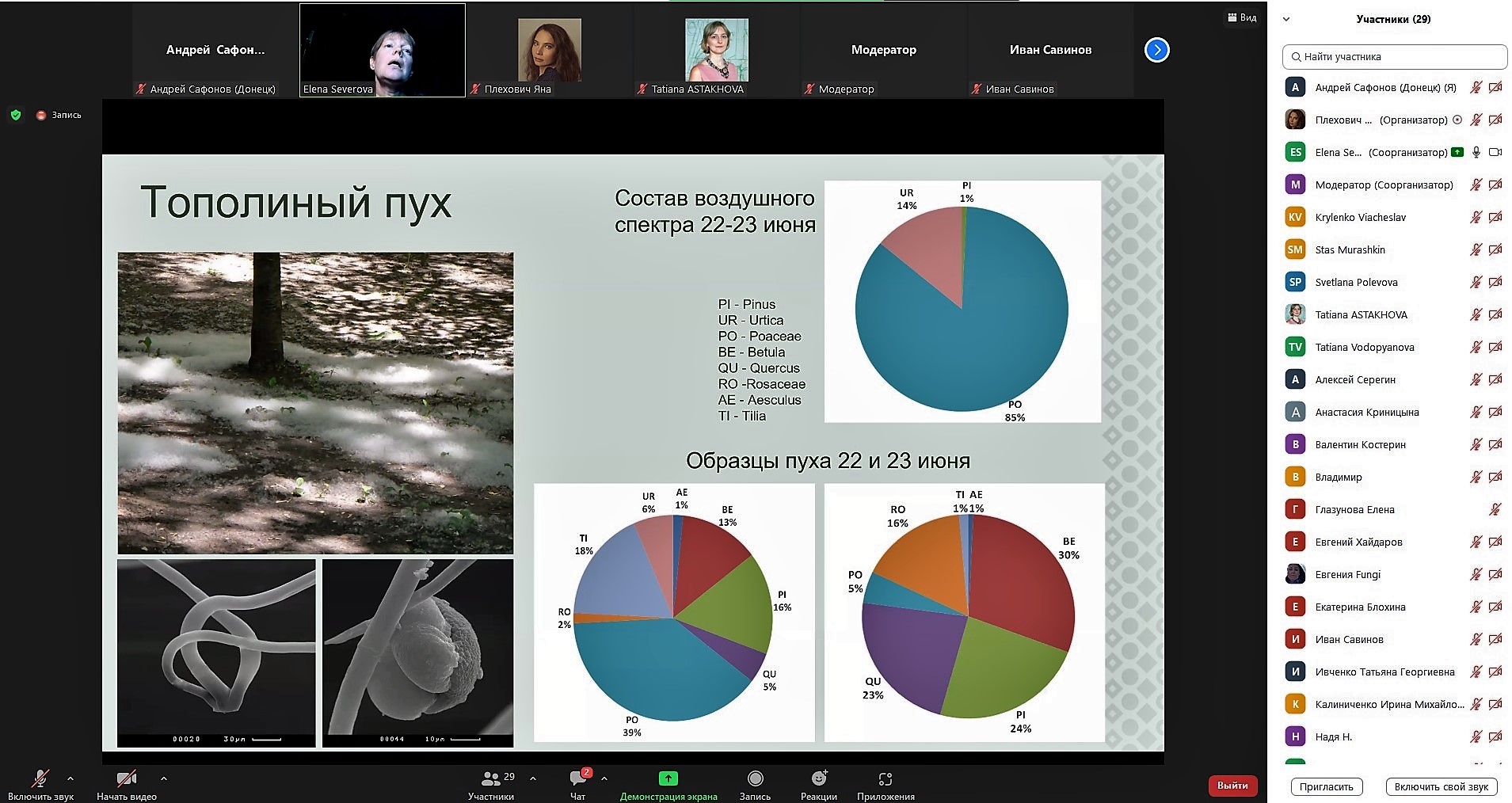Click red Выйти leave button
This screenshot has width=1512, height=803.
(1232, 786)
